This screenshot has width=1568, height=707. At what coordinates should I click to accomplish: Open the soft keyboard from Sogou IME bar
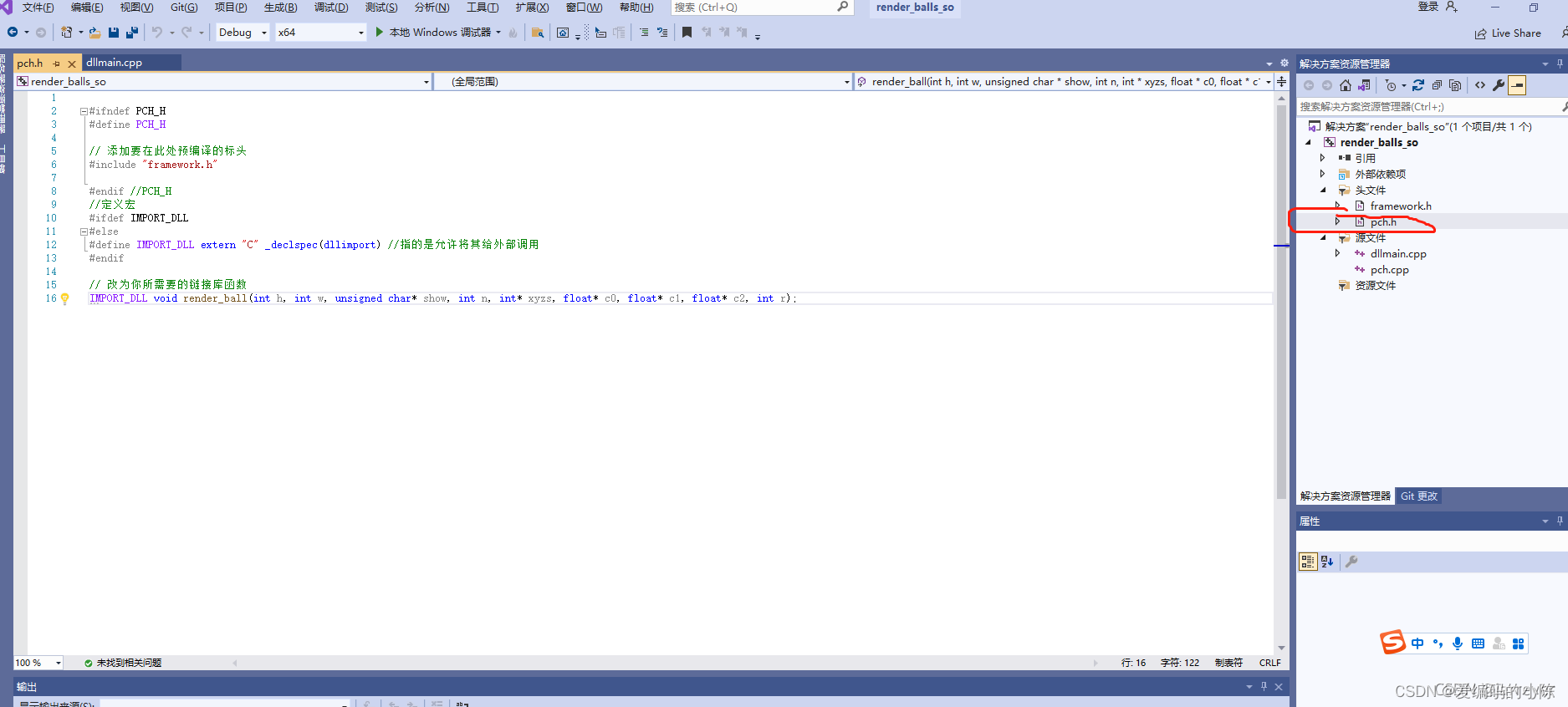[1478, 643]
